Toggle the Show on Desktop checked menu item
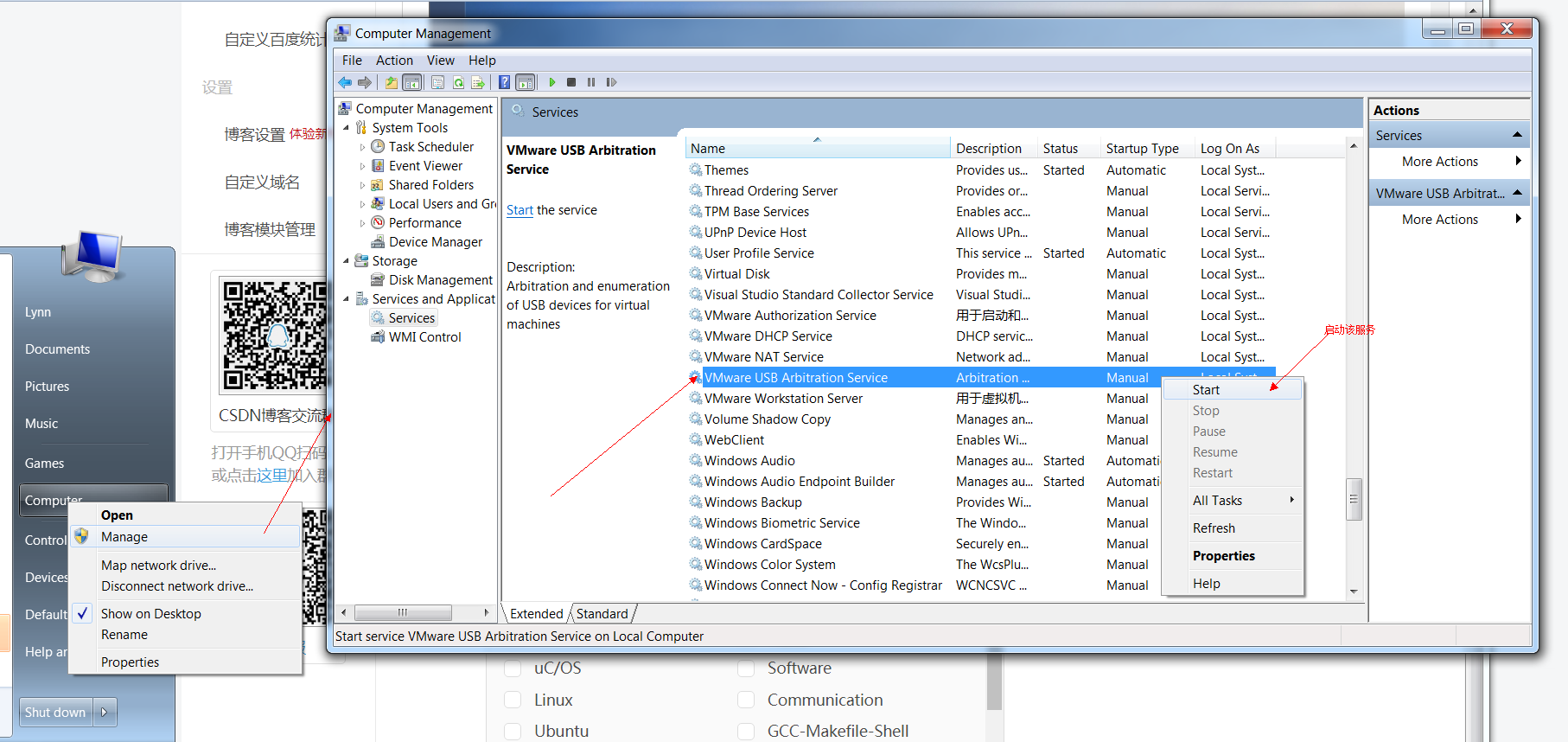 coord(186,613)
